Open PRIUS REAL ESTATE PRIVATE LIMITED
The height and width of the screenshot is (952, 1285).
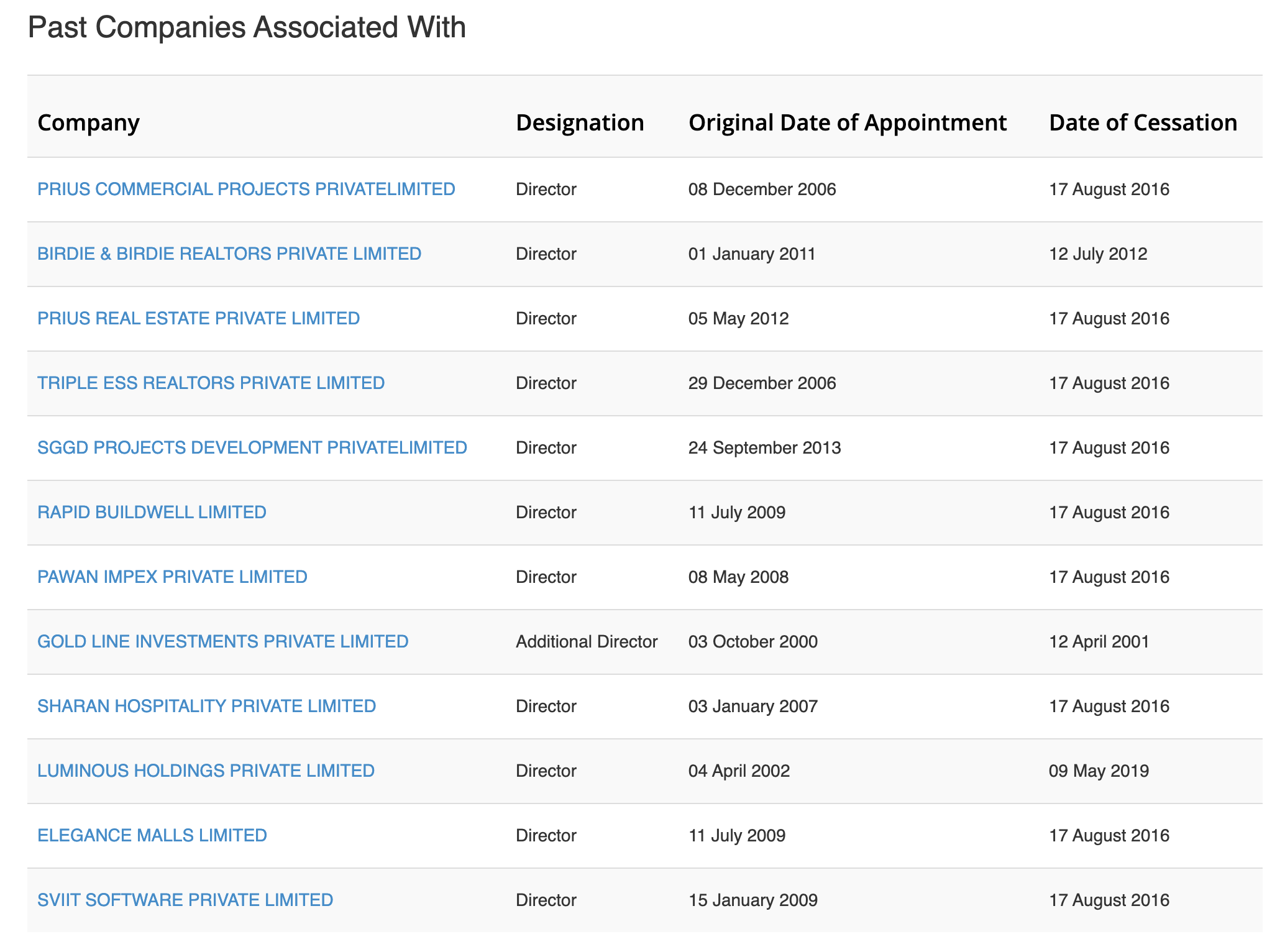[198, 318]
